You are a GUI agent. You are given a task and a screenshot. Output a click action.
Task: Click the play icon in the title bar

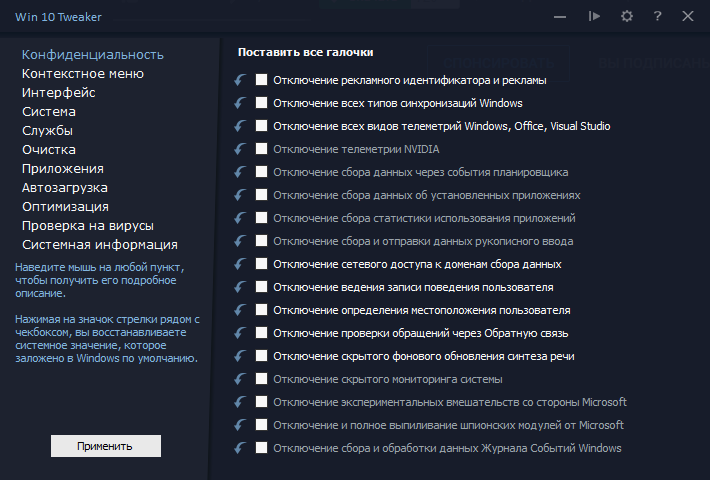(x=595, y=16)
